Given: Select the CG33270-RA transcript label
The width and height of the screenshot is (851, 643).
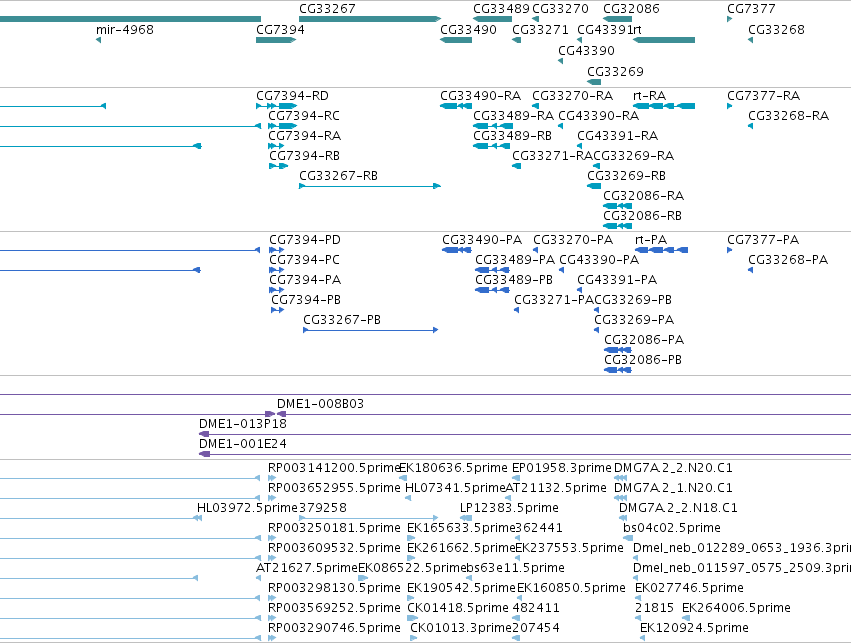Looking at the screenshot, I should pyautogui.click(x=573, y=96).
